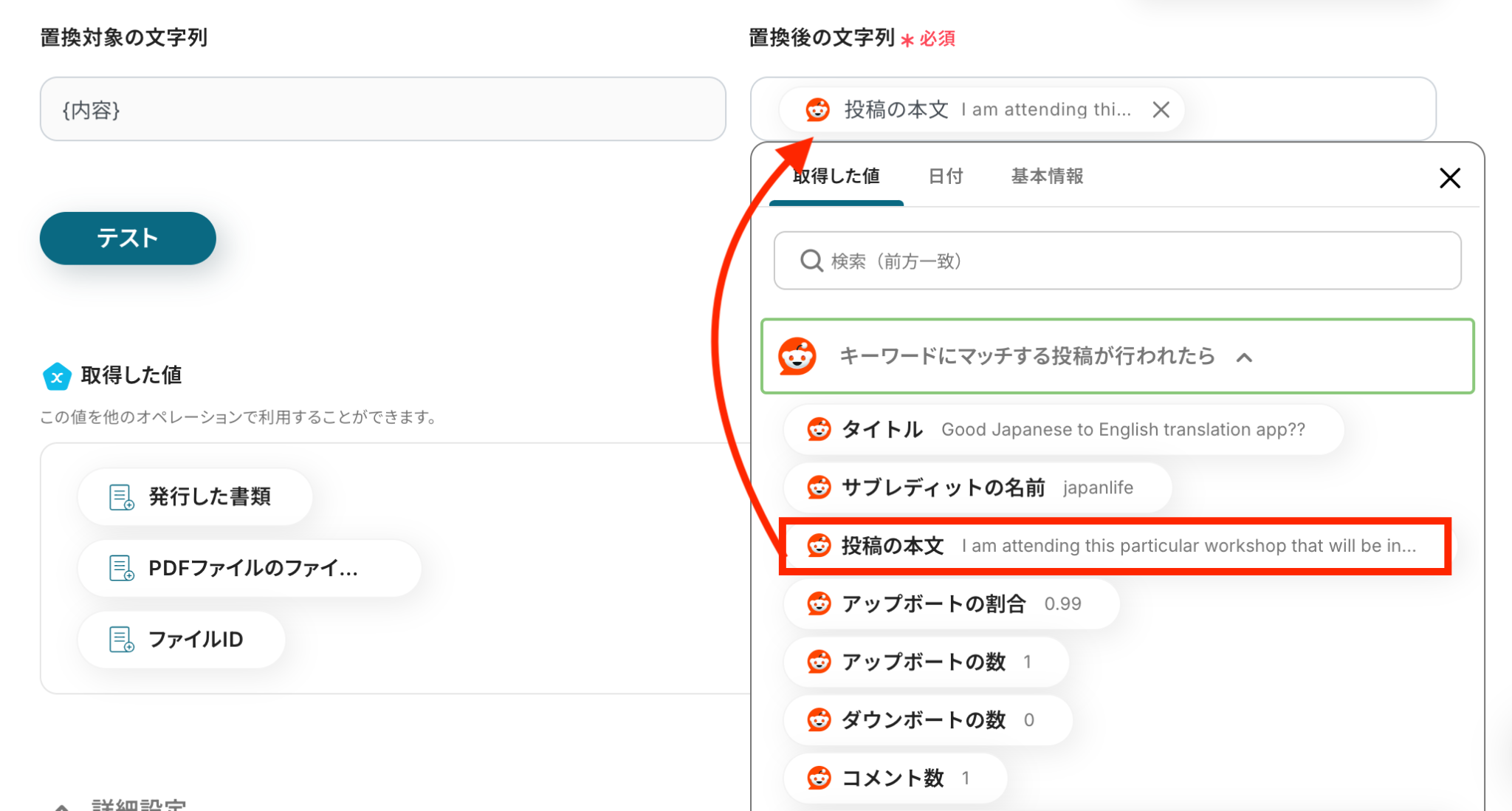Click the 置換対象の文字列 input containing {内容}
The height and width of the screenshot is (811, 1512).
(382, 110)
